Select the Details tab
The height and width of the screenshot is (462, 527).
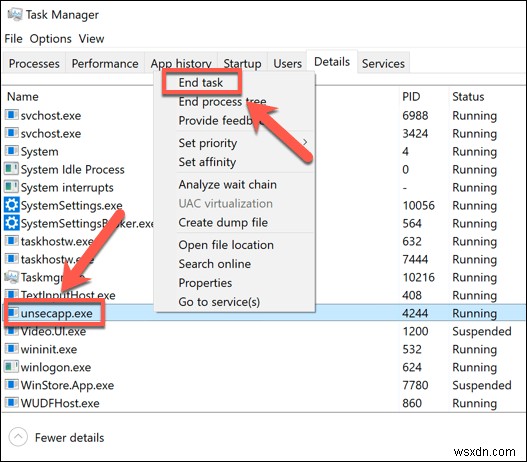[332, 61]
